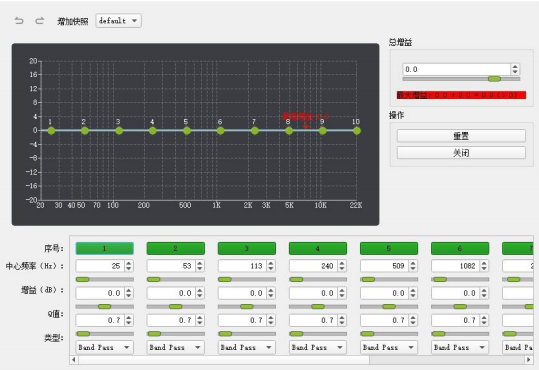
Task: Toggle band 4 green button
Action: (x=318, y=248)
